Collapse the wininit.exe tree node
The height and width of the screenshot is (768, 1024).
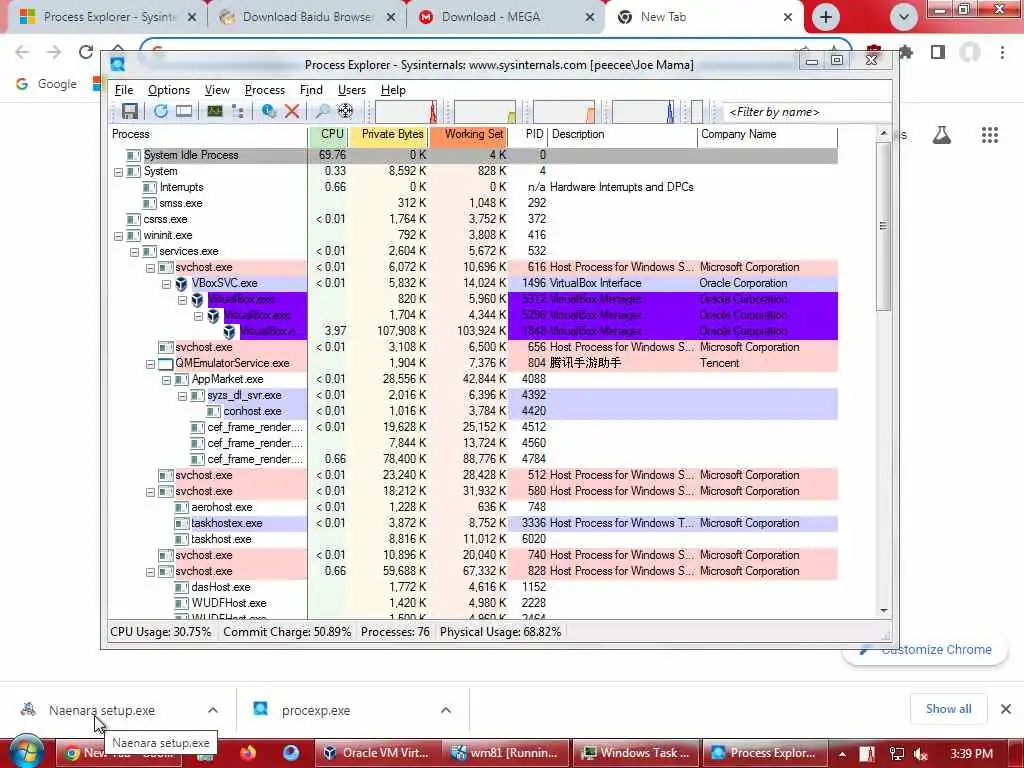118,236
